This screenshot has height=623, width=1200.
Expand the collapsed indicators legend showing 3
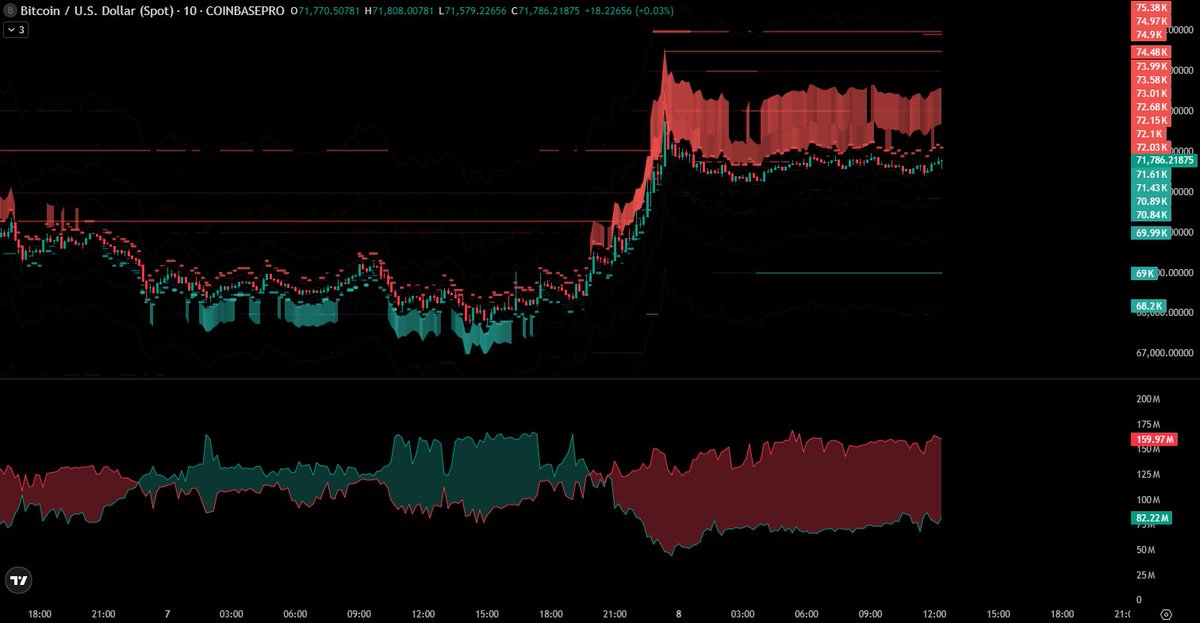[x=16, y=30]
